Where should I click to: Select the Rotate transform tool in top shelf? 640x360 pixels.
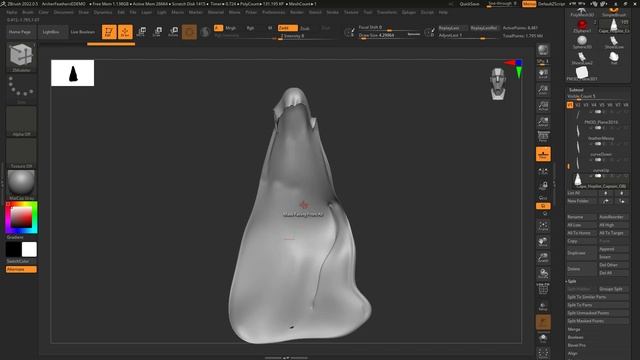[x=173, y=32]
